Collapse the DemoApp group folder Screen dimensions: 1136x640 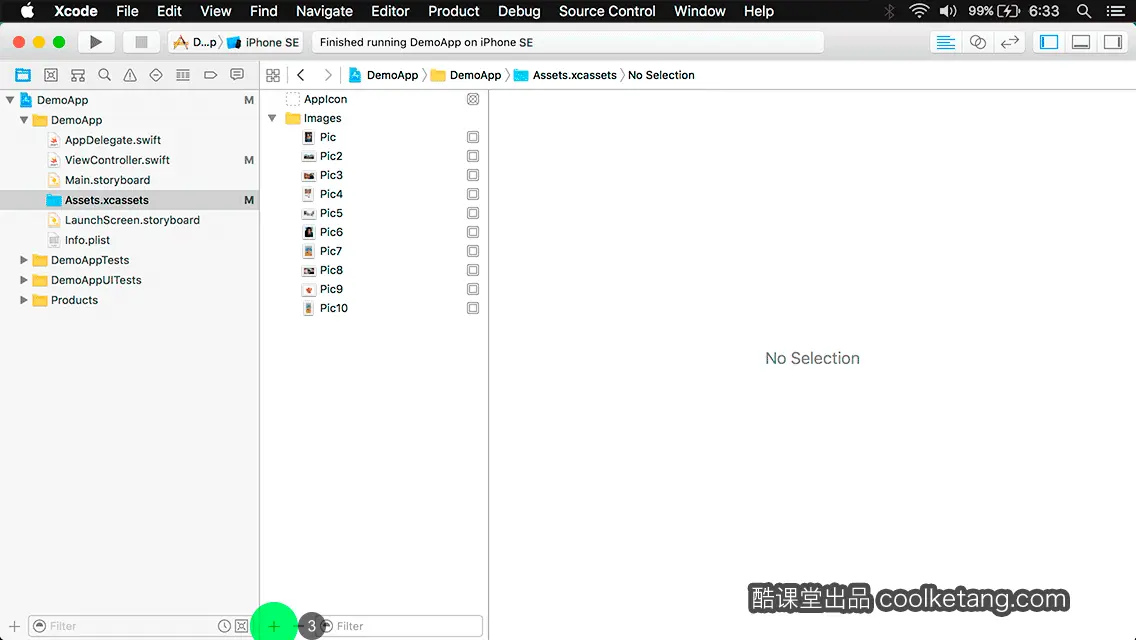[x=24, y=120]
